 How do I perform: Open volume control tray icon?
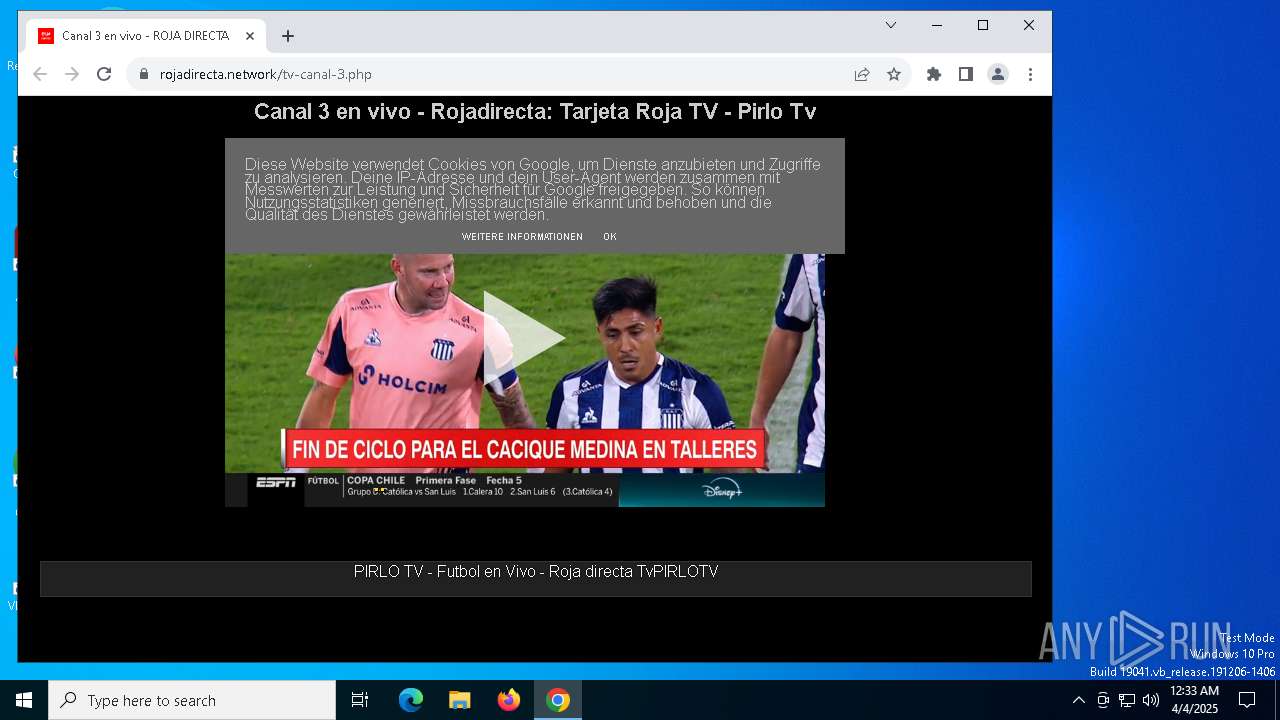coord(1151,700)
